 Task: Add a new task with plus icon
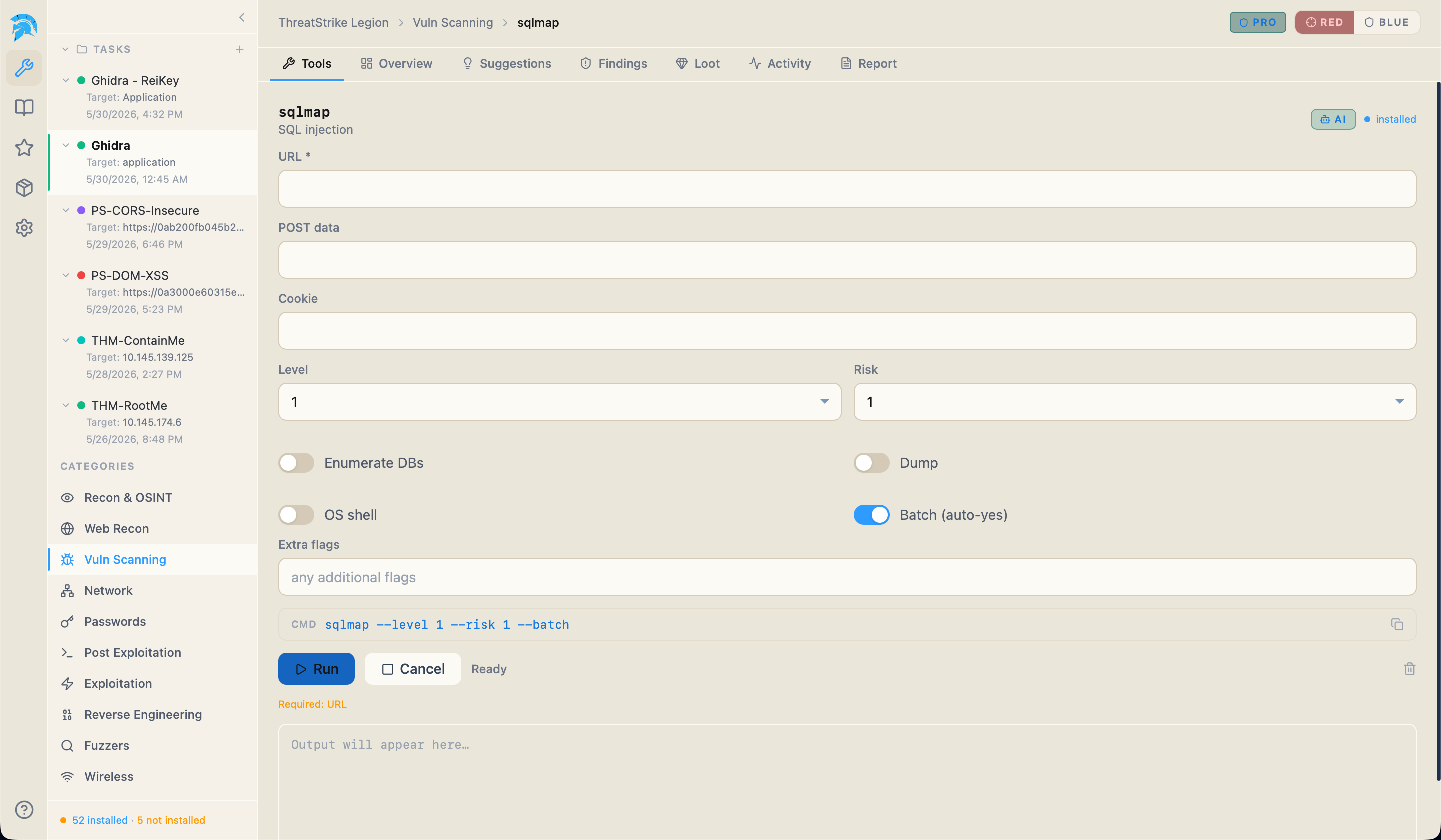tap(240, 49)
